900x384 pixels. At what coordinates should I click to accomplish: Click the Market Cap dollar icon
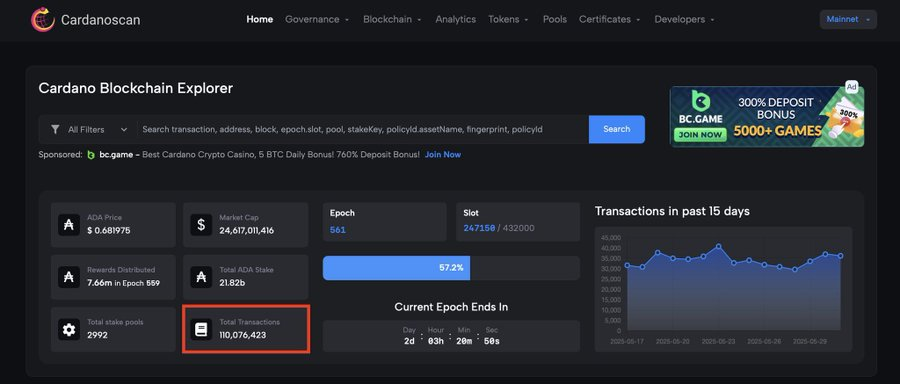click(x=201, y=224)
